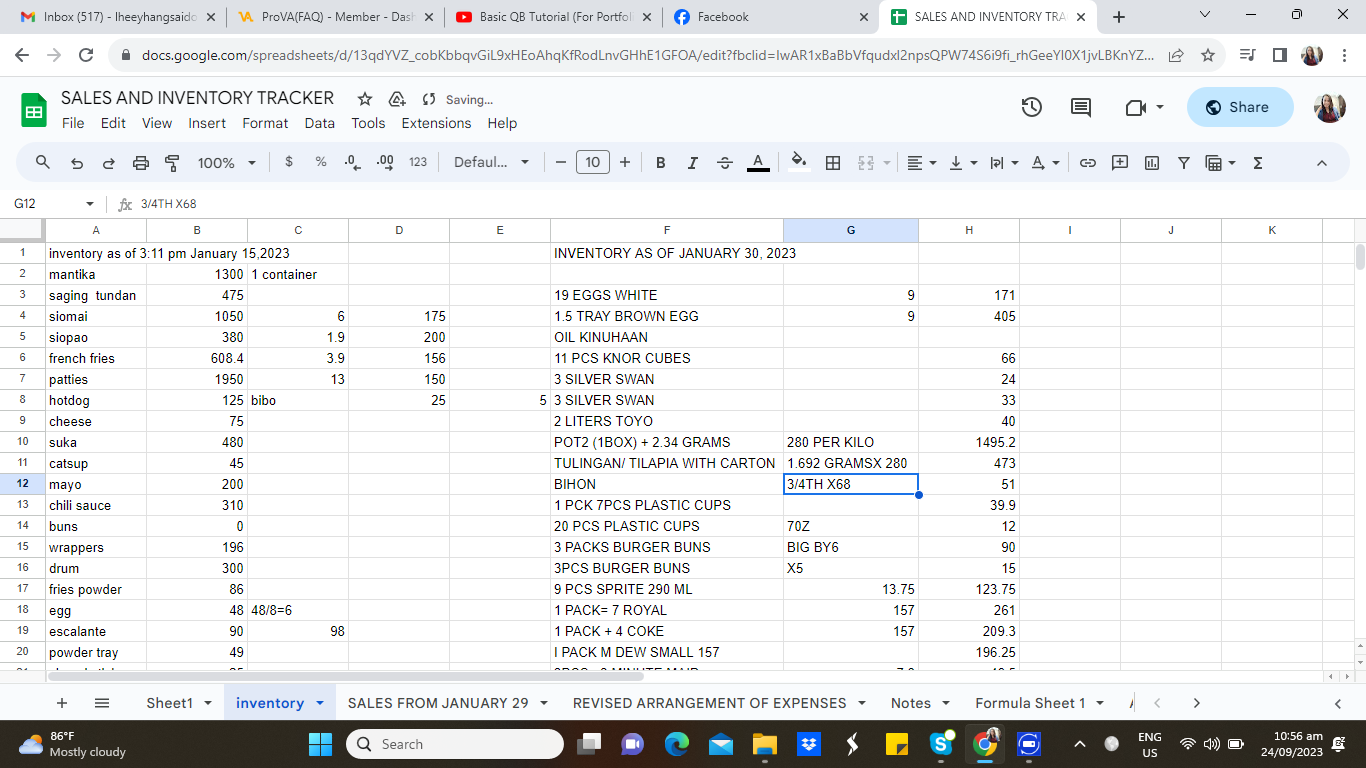Star this spreadsheet document

pyautogui.click(x=365, y=99)
